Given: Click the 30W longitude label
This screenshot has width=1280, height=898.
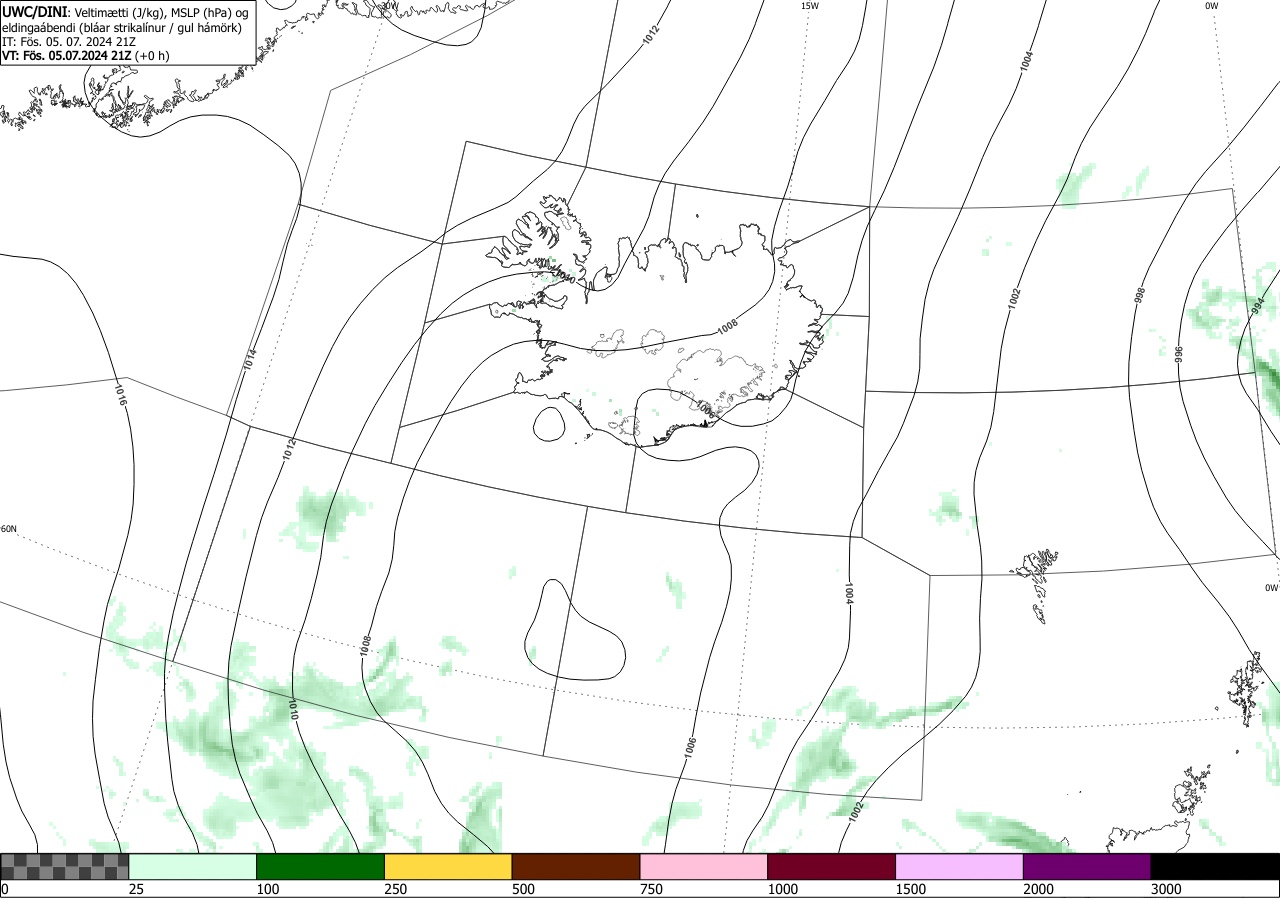Looking at the screenshot, I should [389, 5].
